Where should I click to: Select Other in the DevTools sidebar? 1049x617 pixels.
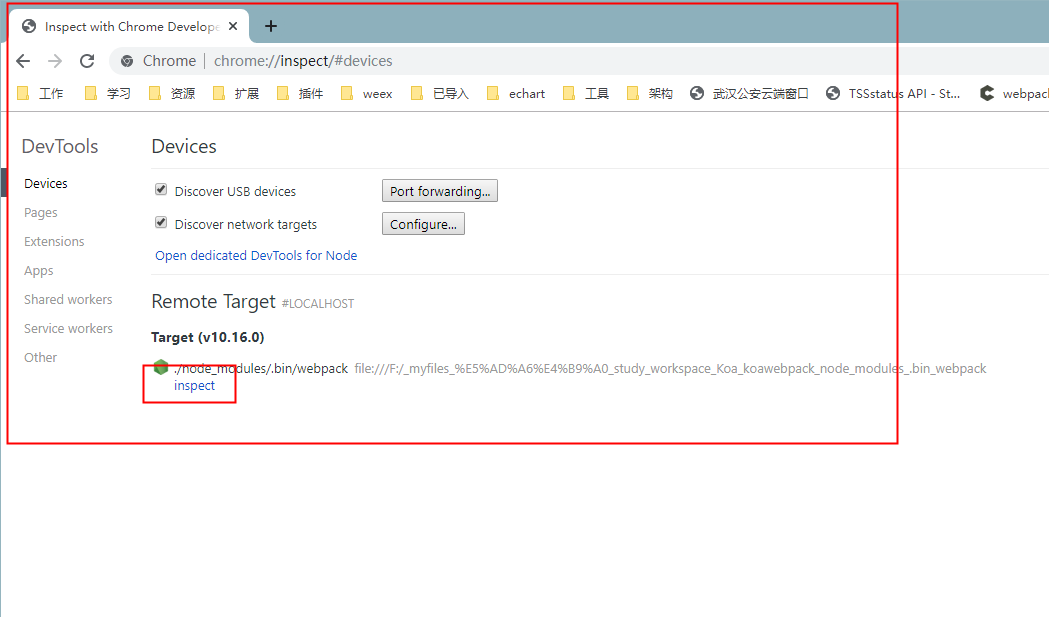point(41,357)
